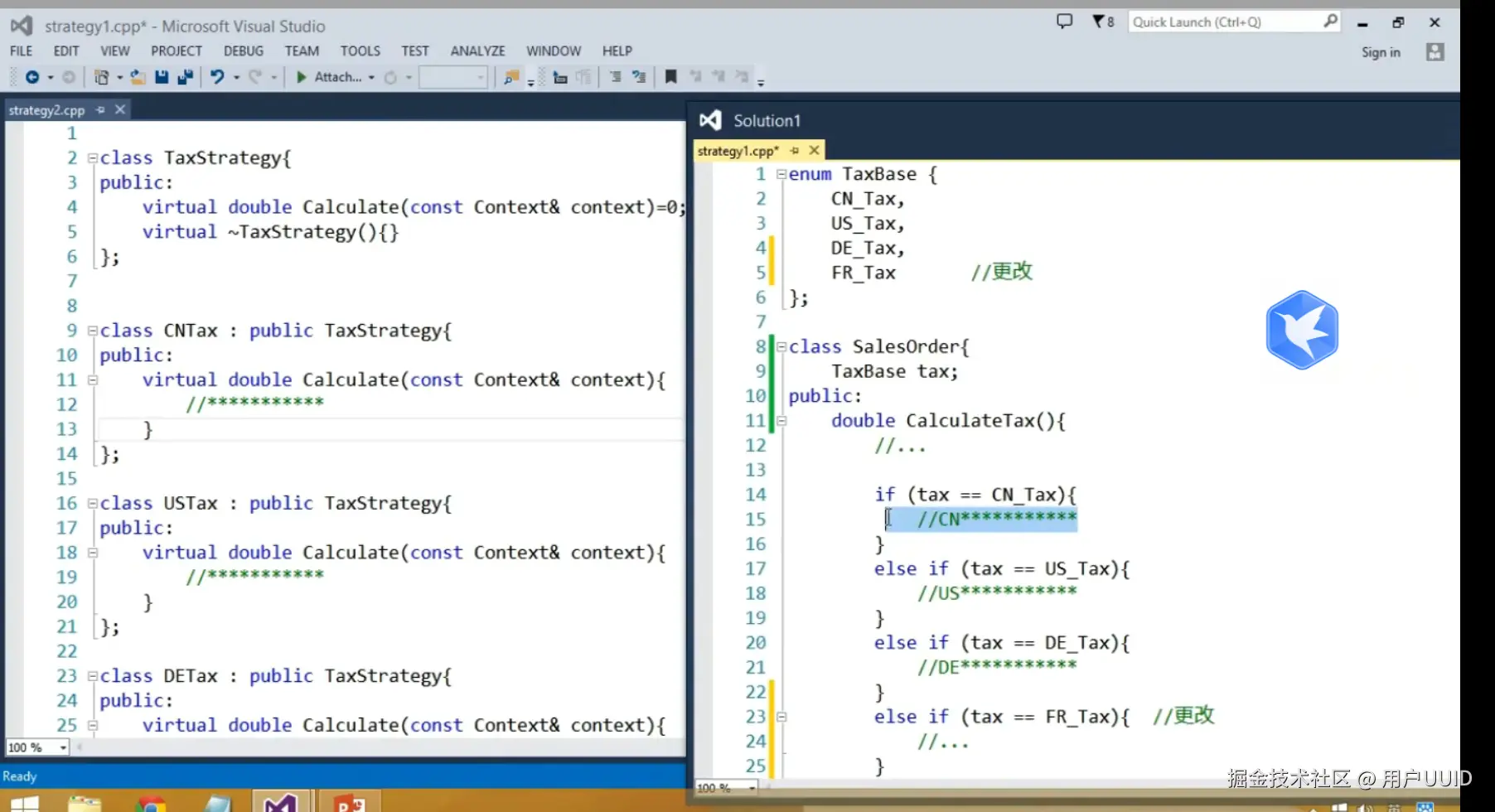Viewport: 1495px width, 812px height.
Task: Place cursor on the FR_Tax enum line
Action: tap(864, 273)
